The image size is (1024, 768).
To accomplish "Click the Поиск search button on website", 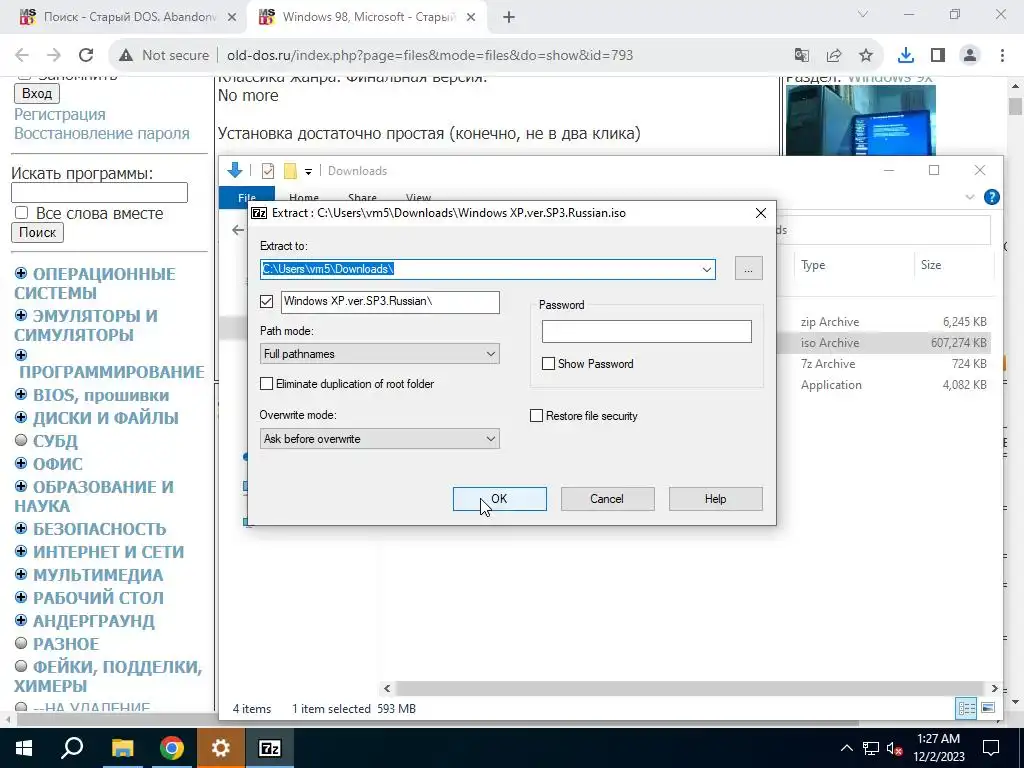I will [37, 232].
